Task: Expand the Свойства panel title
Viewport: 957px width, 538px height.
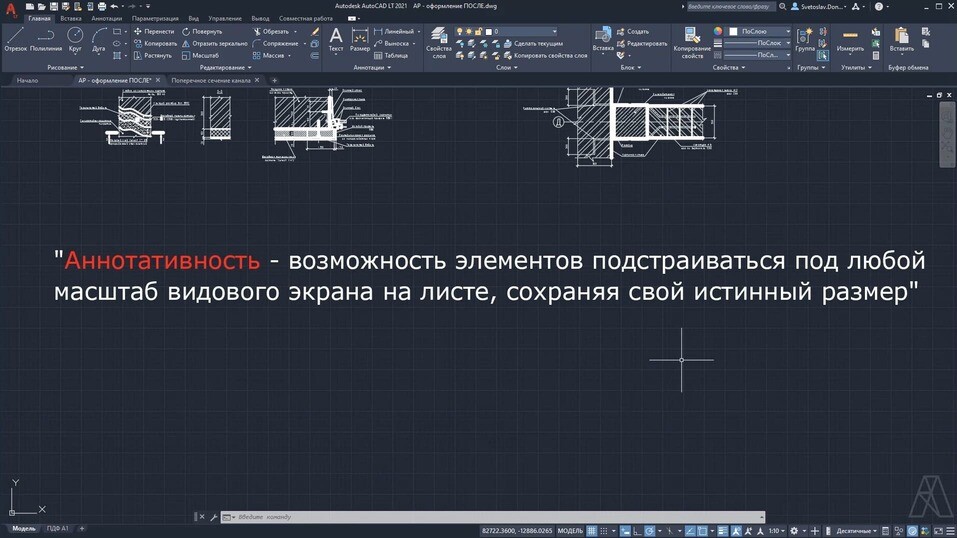Action: tap(729, 68)
